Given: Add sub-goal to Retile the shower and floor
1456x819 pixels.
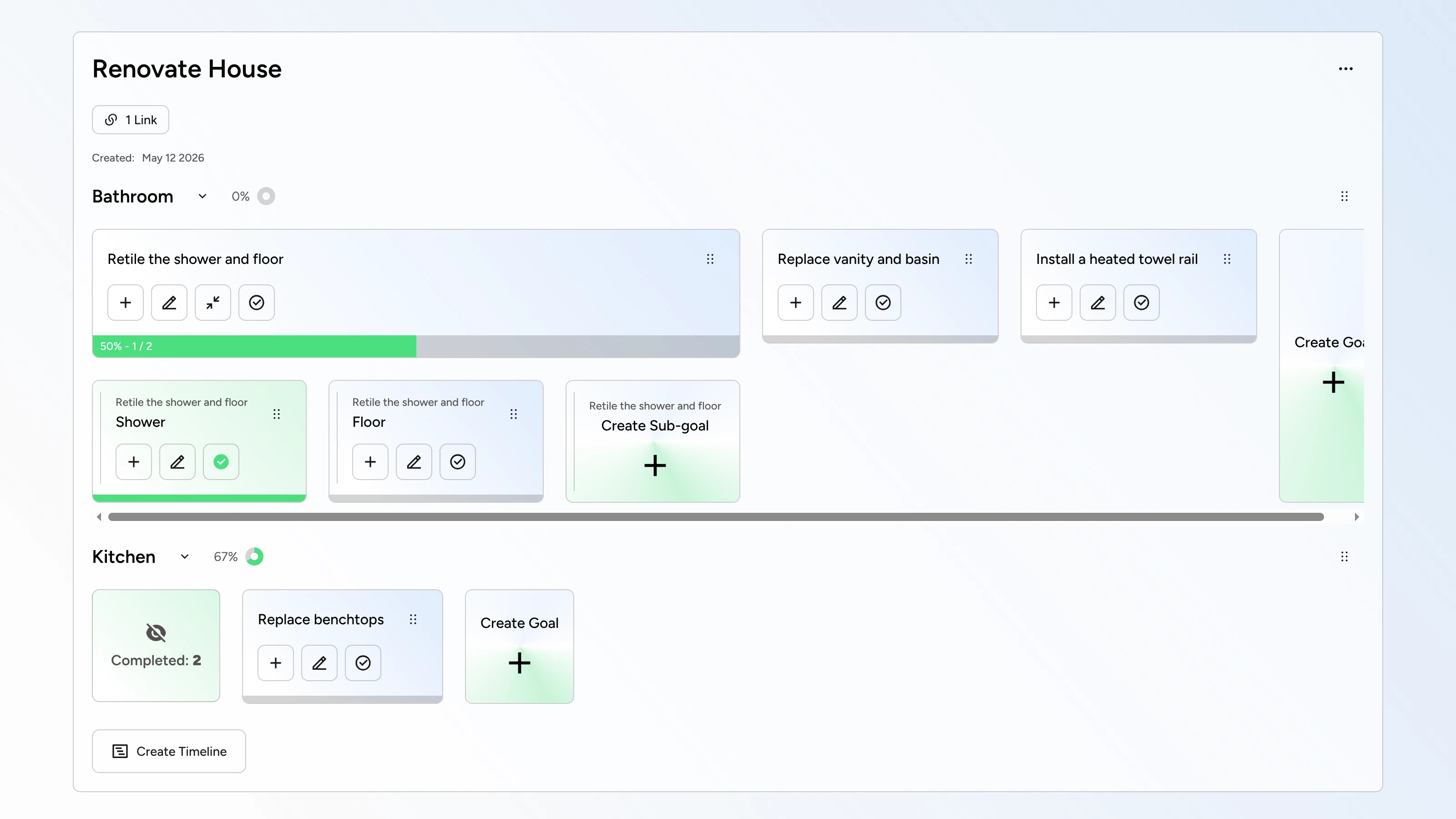Looking at the screenshot, I should click(x=126, y=303).
